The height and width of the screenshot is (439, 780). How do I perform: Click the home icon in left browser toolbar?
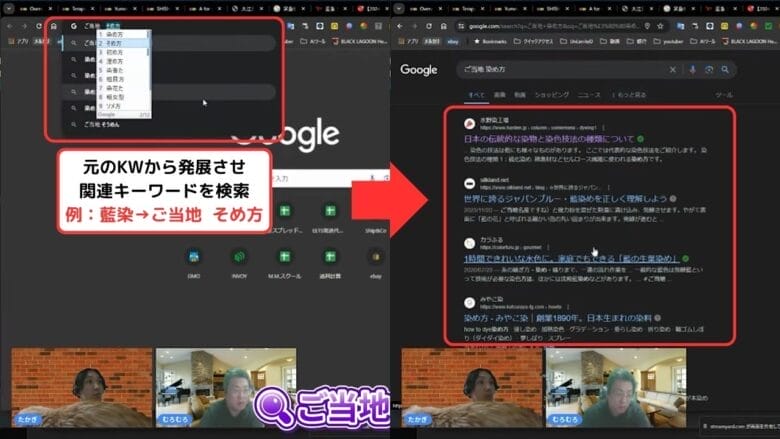tap(54, 26)
